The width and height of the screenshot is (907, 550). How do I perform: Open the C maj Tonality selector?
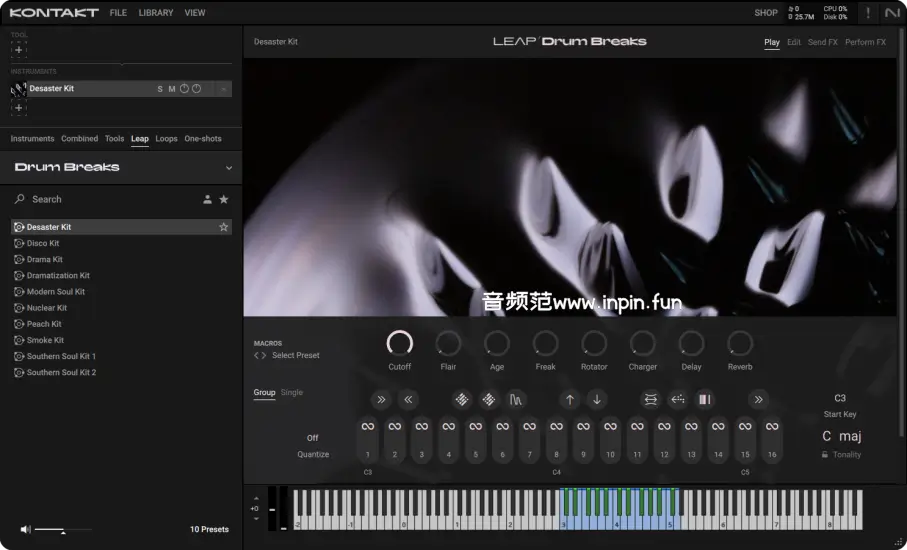click(841, 436)
